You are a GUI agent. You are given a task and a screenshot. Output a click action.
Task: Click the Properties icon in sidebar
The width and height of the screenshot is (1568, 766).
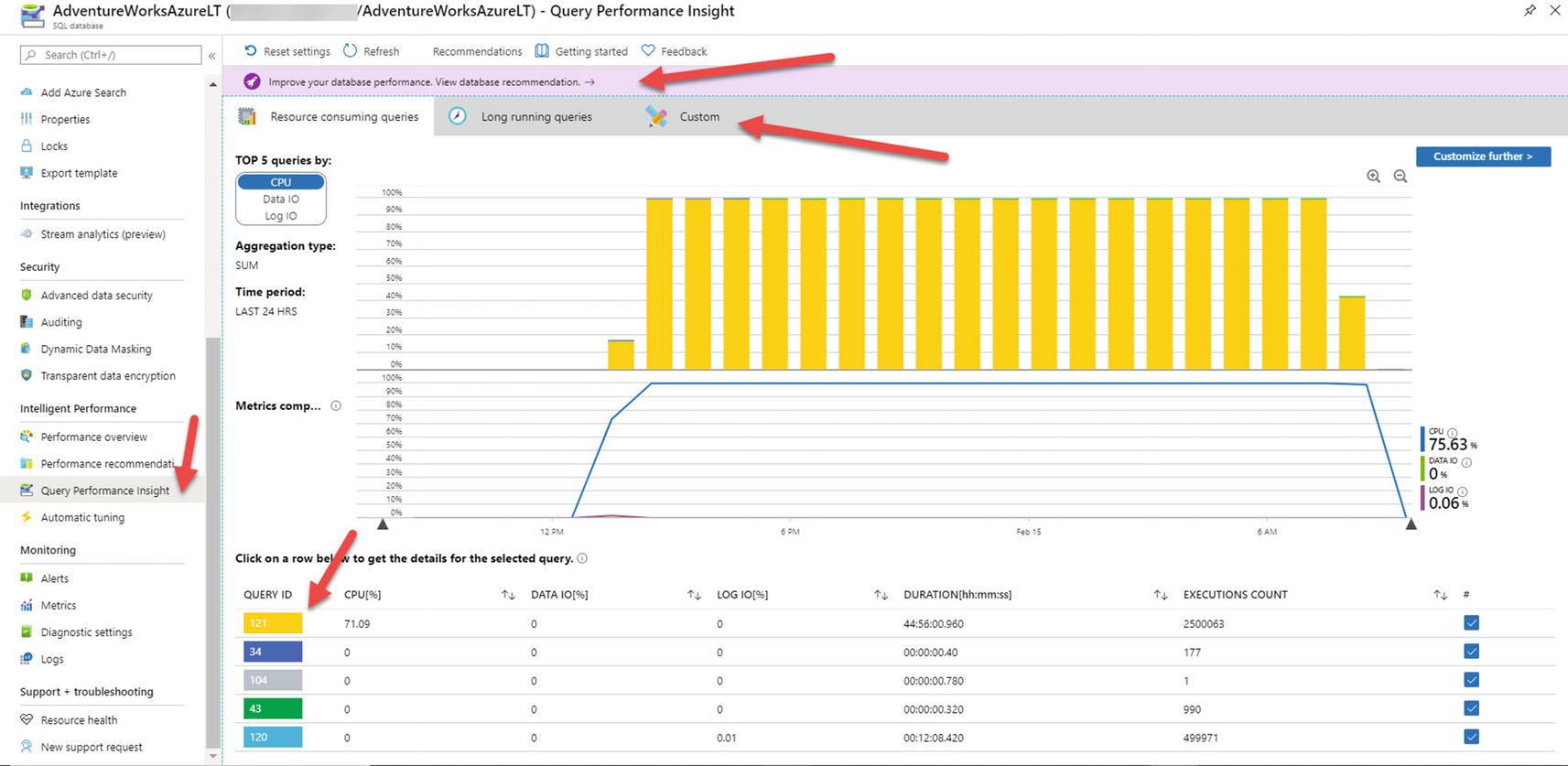(27, 119)
